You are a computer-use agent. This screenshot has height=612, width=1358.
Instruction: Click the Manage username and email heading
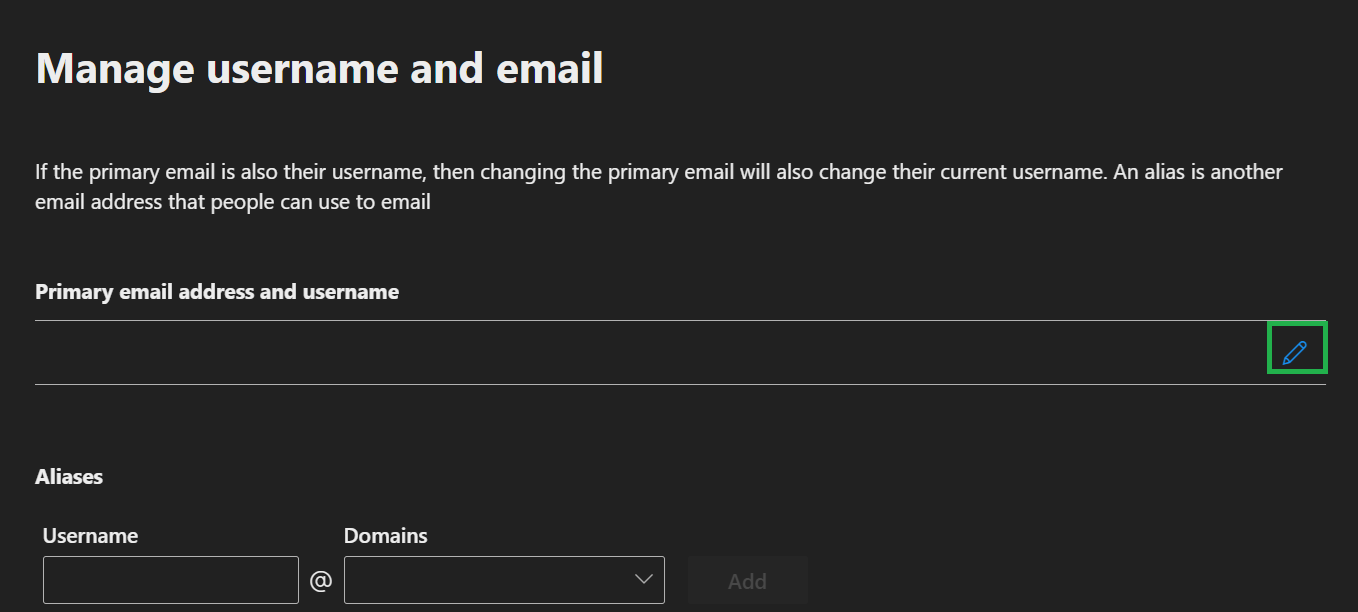319,69
